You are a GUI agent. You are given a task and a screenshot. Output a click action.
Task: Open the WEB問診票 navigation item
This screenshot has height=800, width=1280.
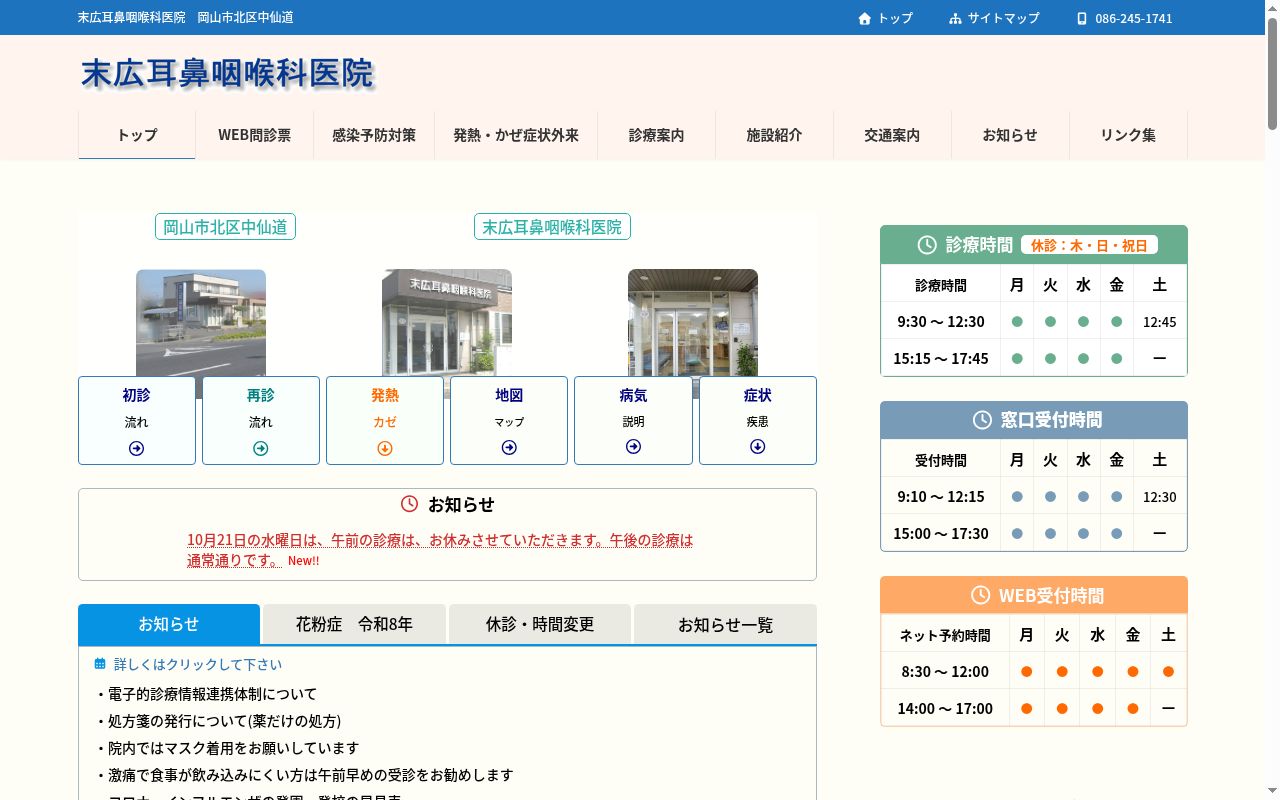click(255, 135)
